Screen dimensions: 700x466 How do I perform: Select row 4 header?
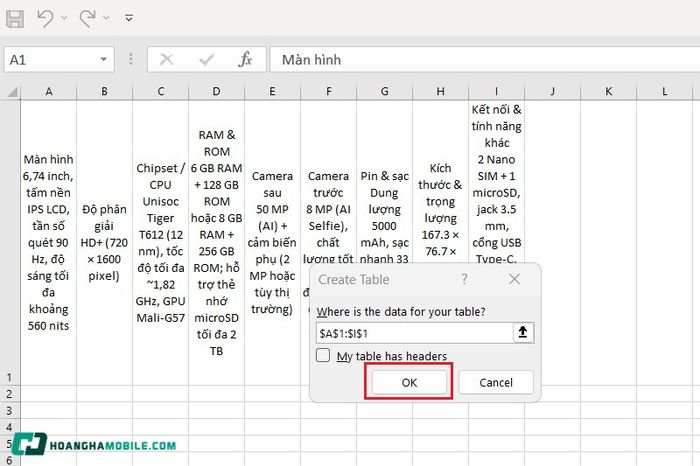pyautogui.click(x=10, y=427)
